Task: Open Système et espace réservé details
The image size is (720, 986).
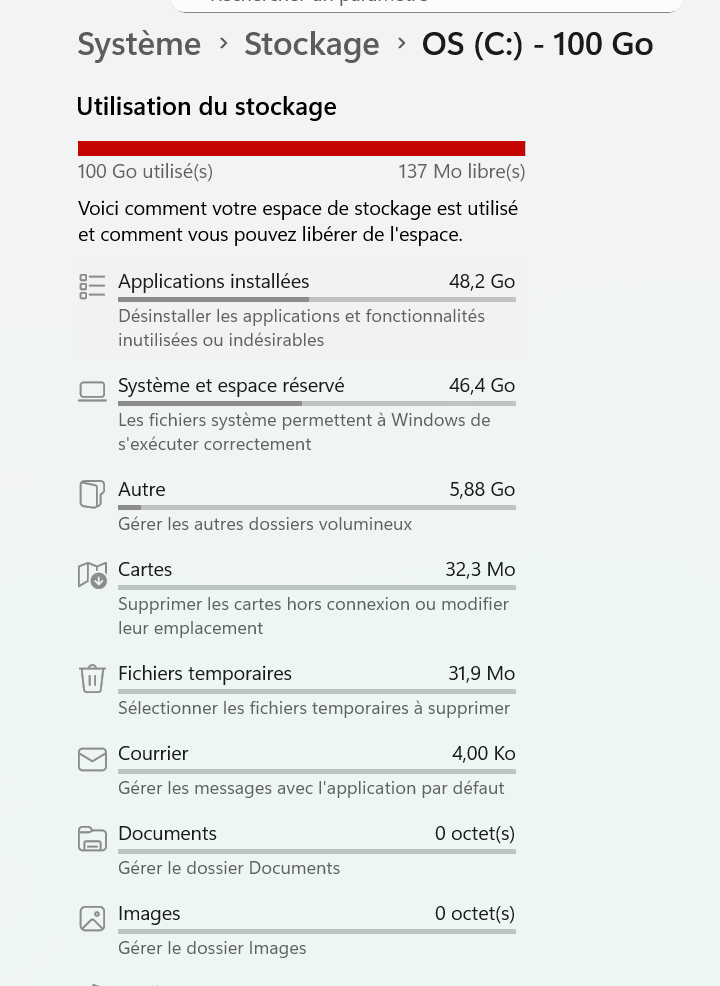Action: (x=231, y=386)
